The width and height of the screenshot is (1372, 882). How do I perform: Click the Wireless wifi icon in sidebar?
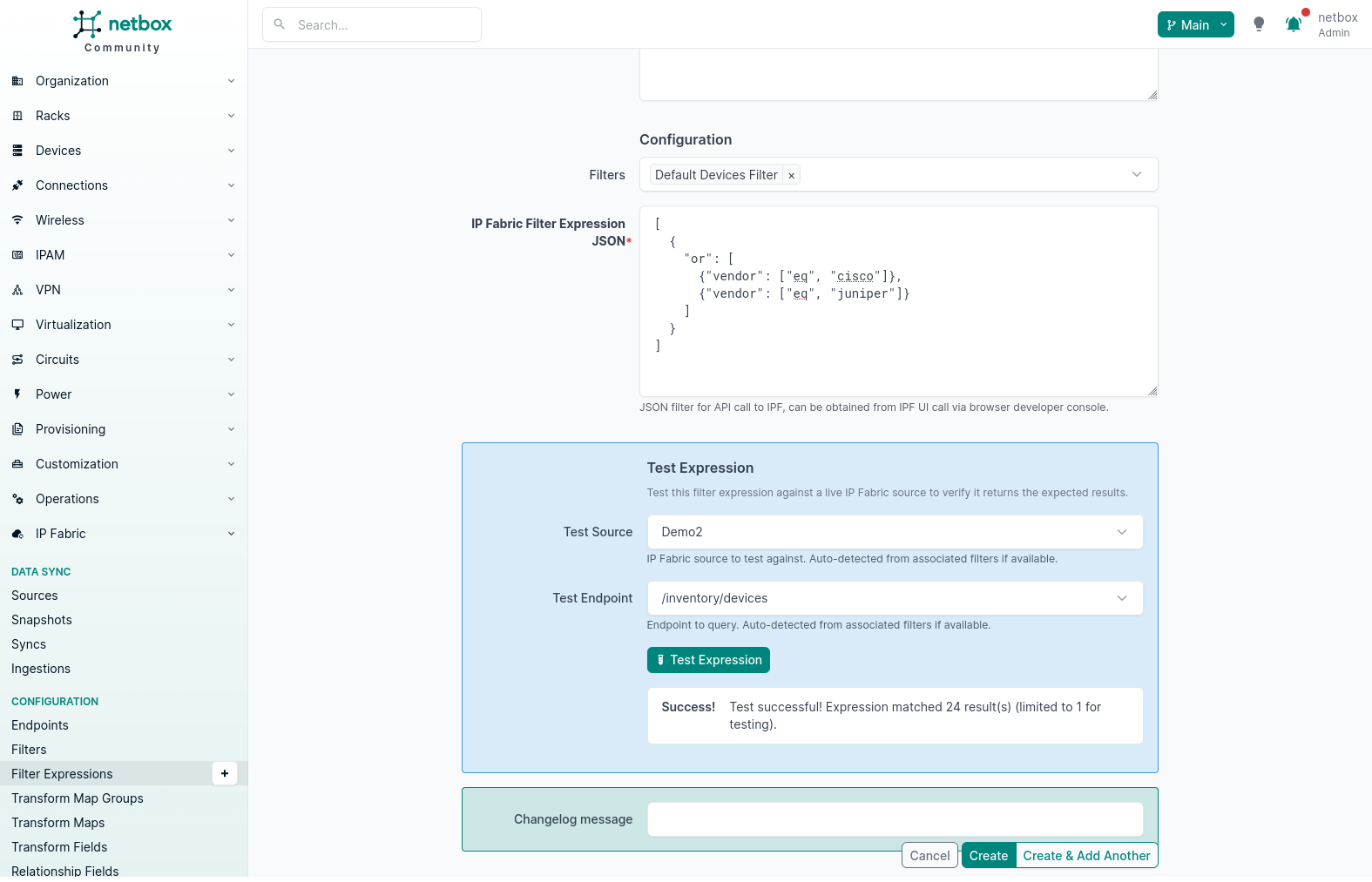pyautogui.click(x=17, y=220)
